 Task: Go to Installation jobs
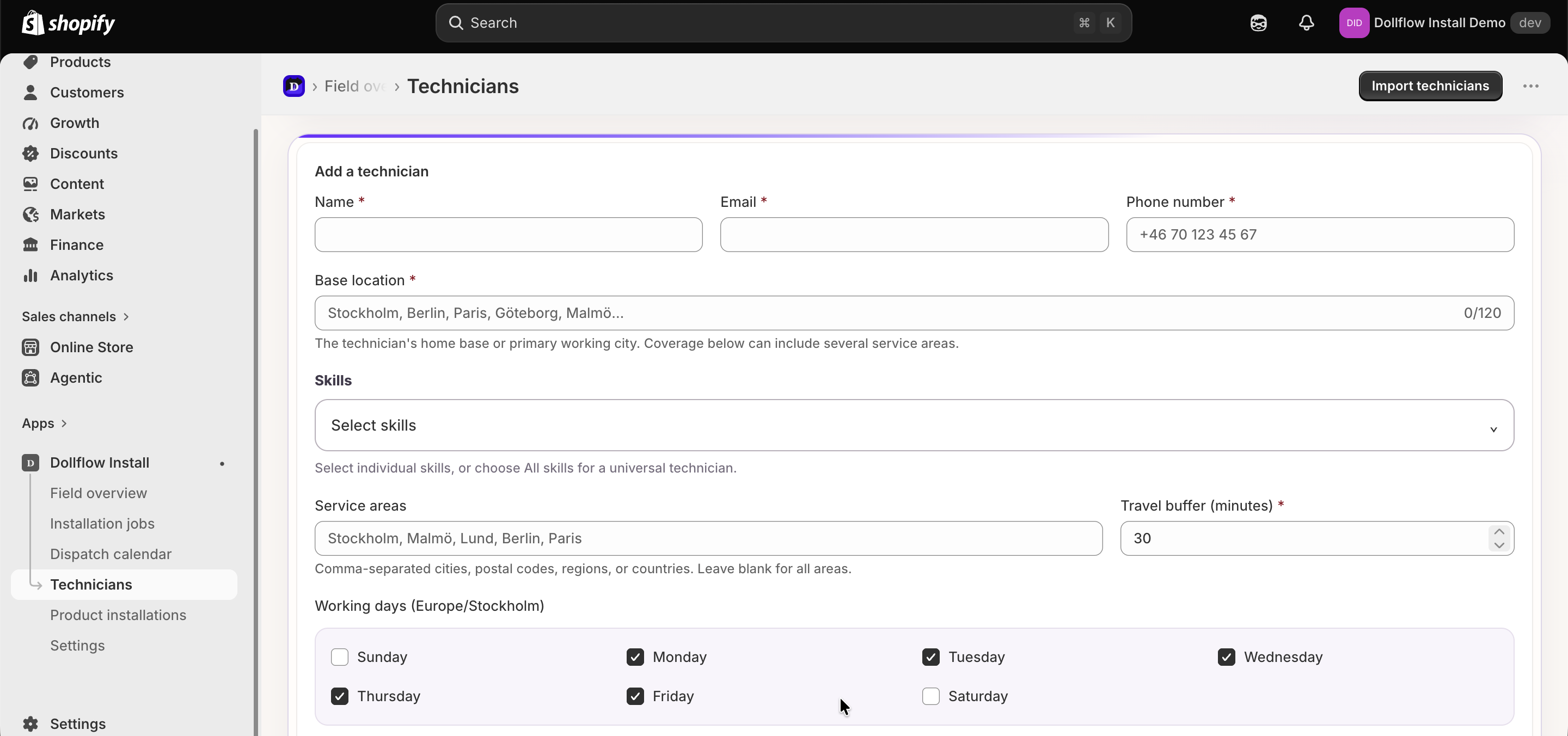102,524
